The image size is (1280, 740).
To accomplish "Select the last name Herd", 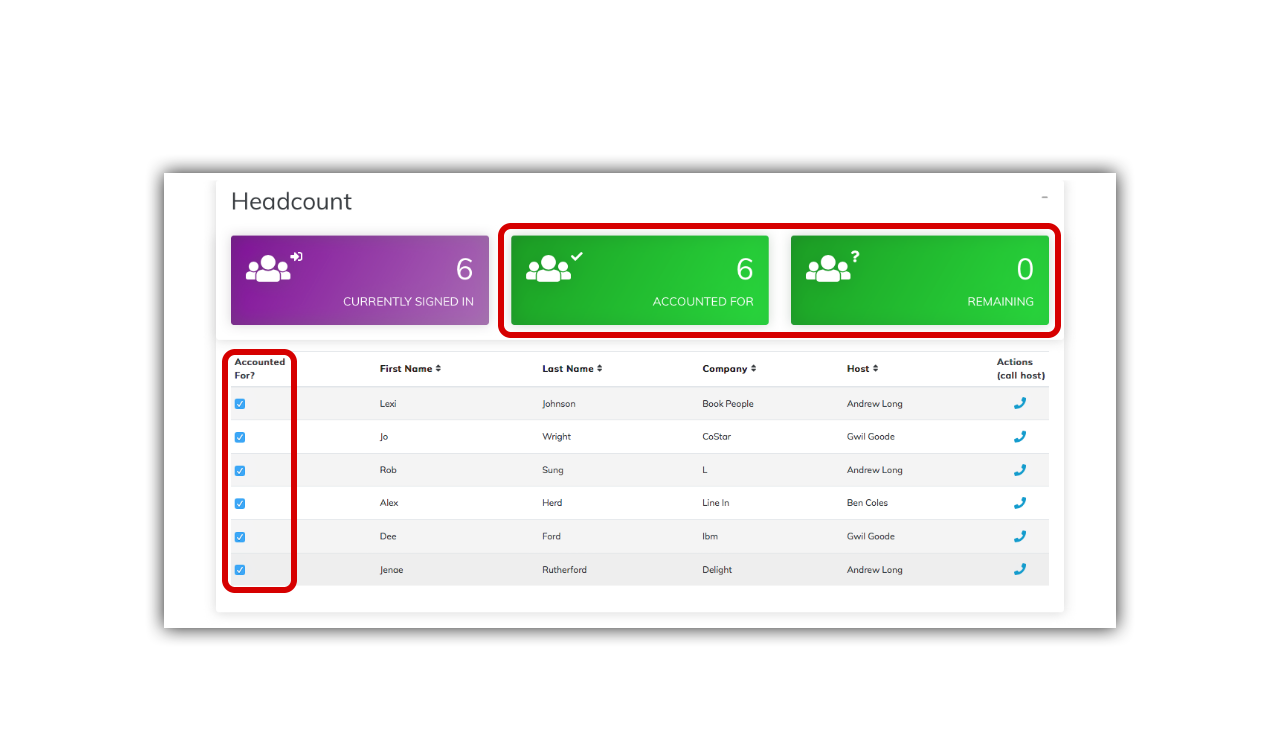I will (x=552, y=503).
